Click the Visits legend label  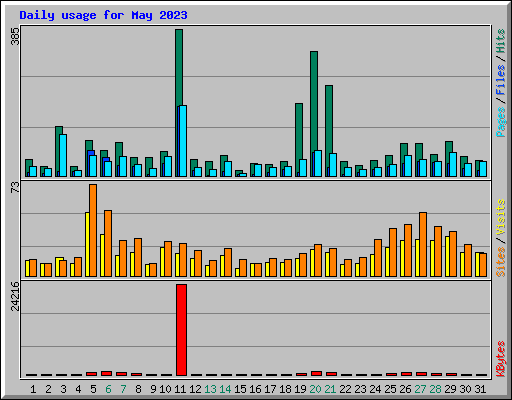pos(501,217)
